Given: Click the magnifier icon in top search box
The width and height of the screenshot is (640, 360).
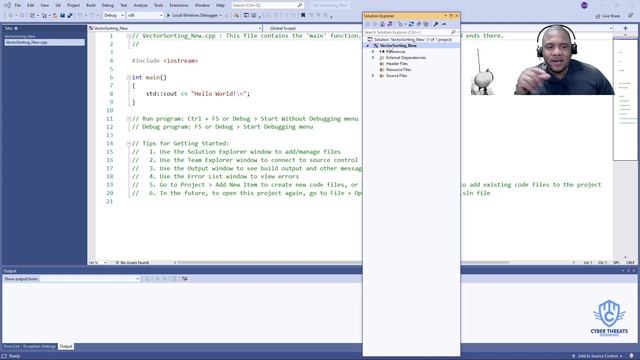Looking at the screenshot, I should pos(300,5).
